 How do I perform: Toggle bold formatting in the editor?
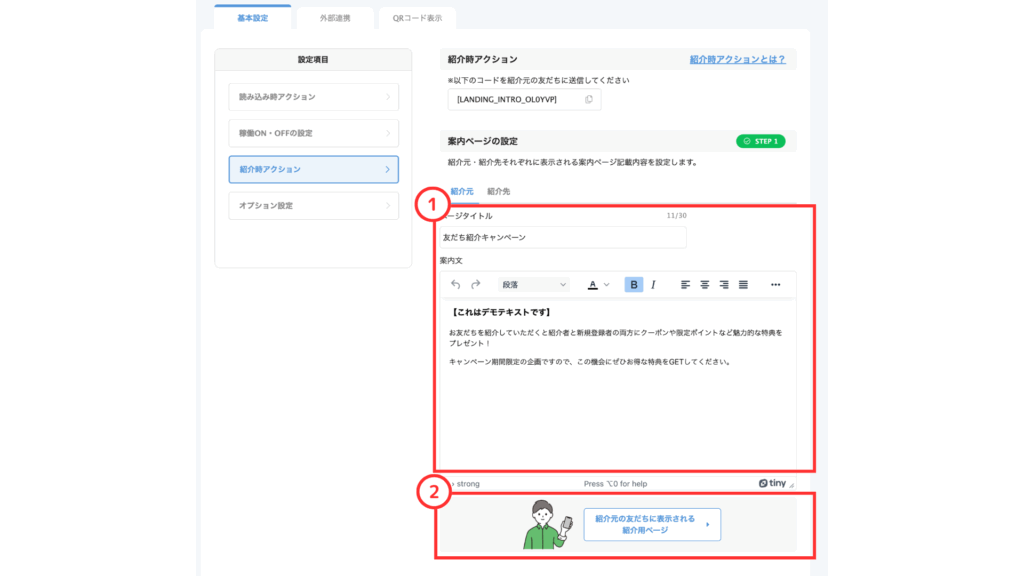tap(634, 285)
